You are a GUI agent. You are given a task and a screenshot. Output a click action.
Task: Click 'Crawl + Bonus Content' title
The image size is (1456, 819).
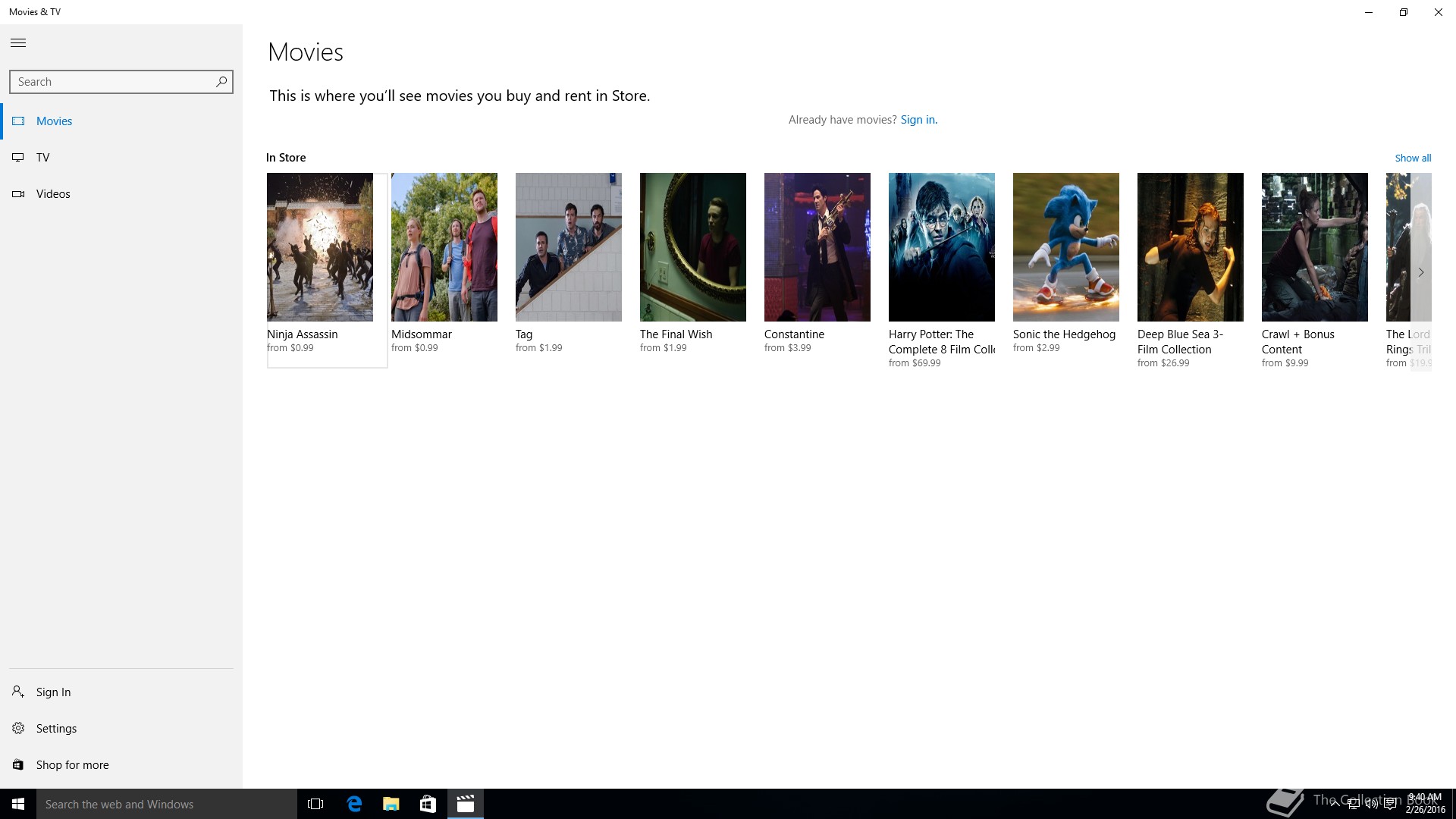click(x=1298, y=342)
